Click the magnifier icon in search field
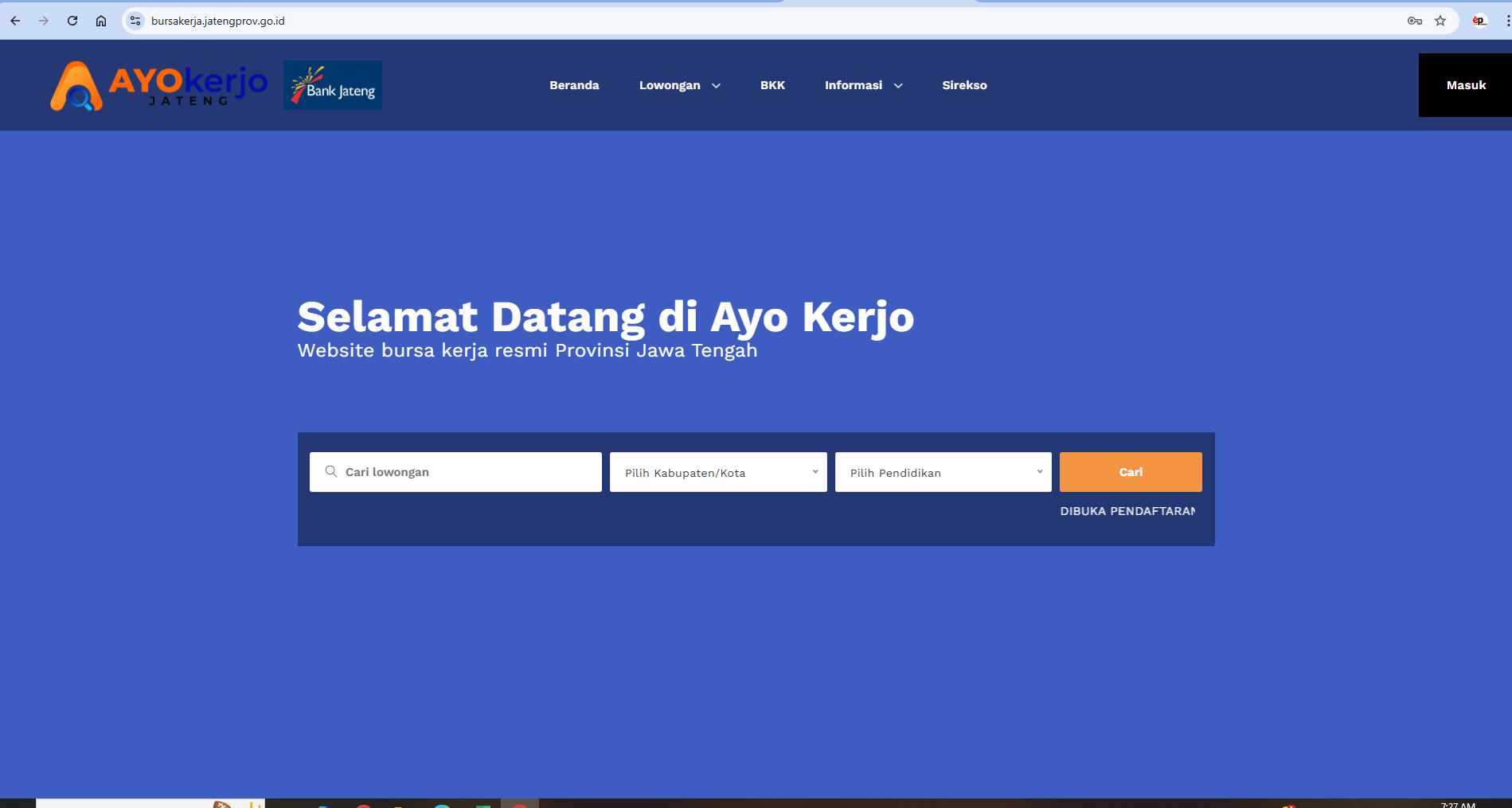The image size is (1512, 808). pos(330,471)
